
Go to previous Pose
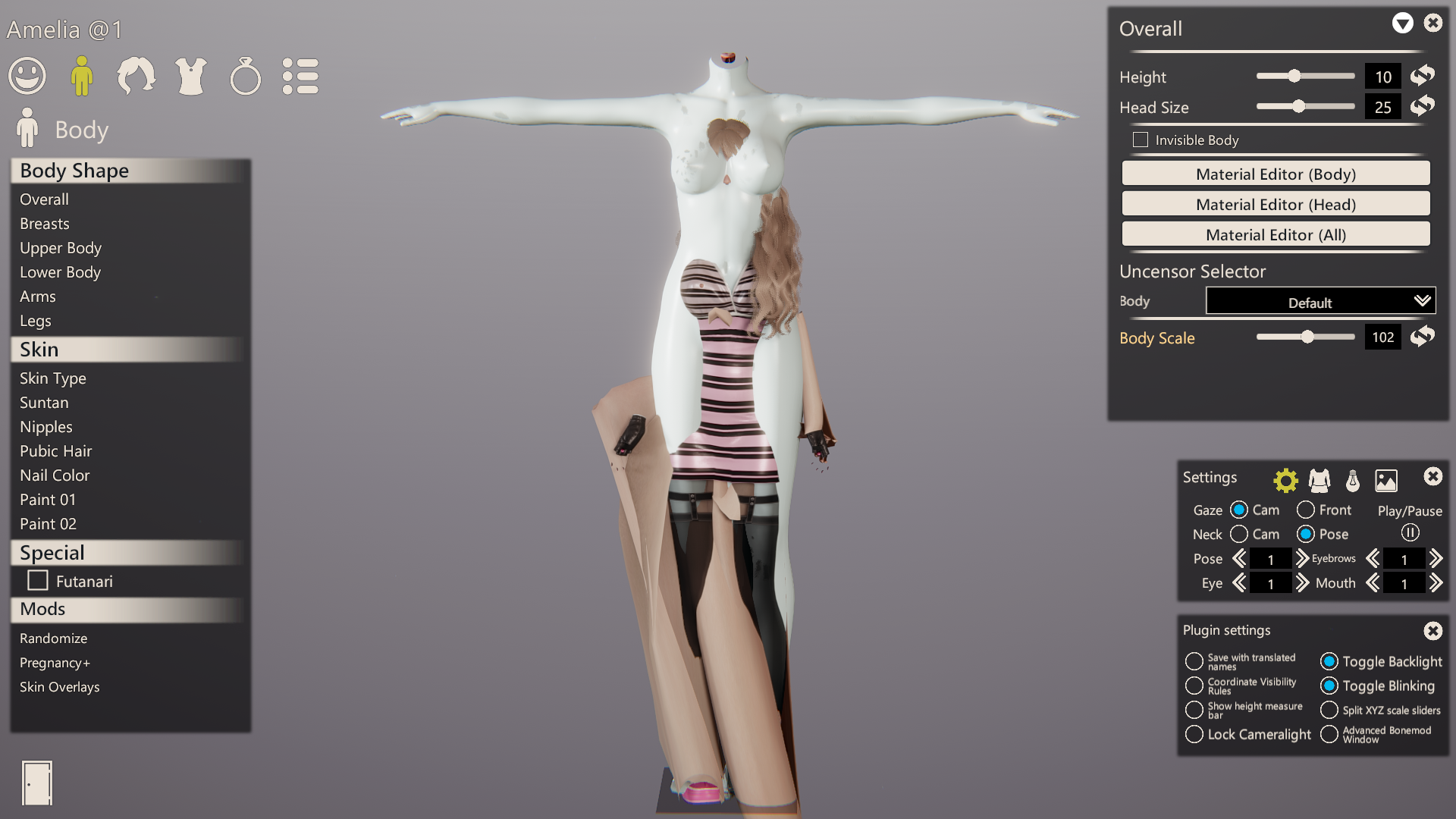click(1239, 559)
